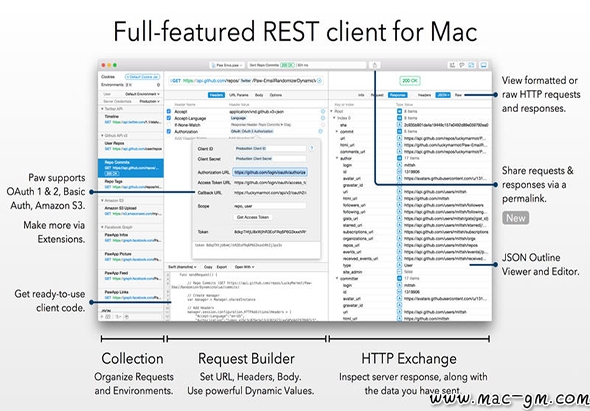Select the response Headers view tab
The image size is (590, 411).
[x=424, y=95]
